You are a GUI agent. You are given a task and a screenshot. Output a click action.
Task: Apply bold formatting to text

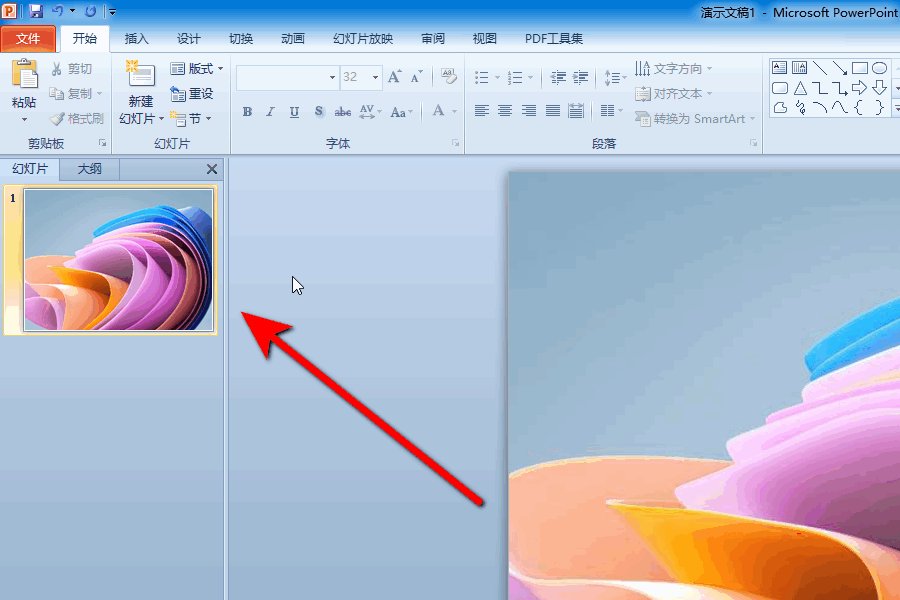point(247,112)
